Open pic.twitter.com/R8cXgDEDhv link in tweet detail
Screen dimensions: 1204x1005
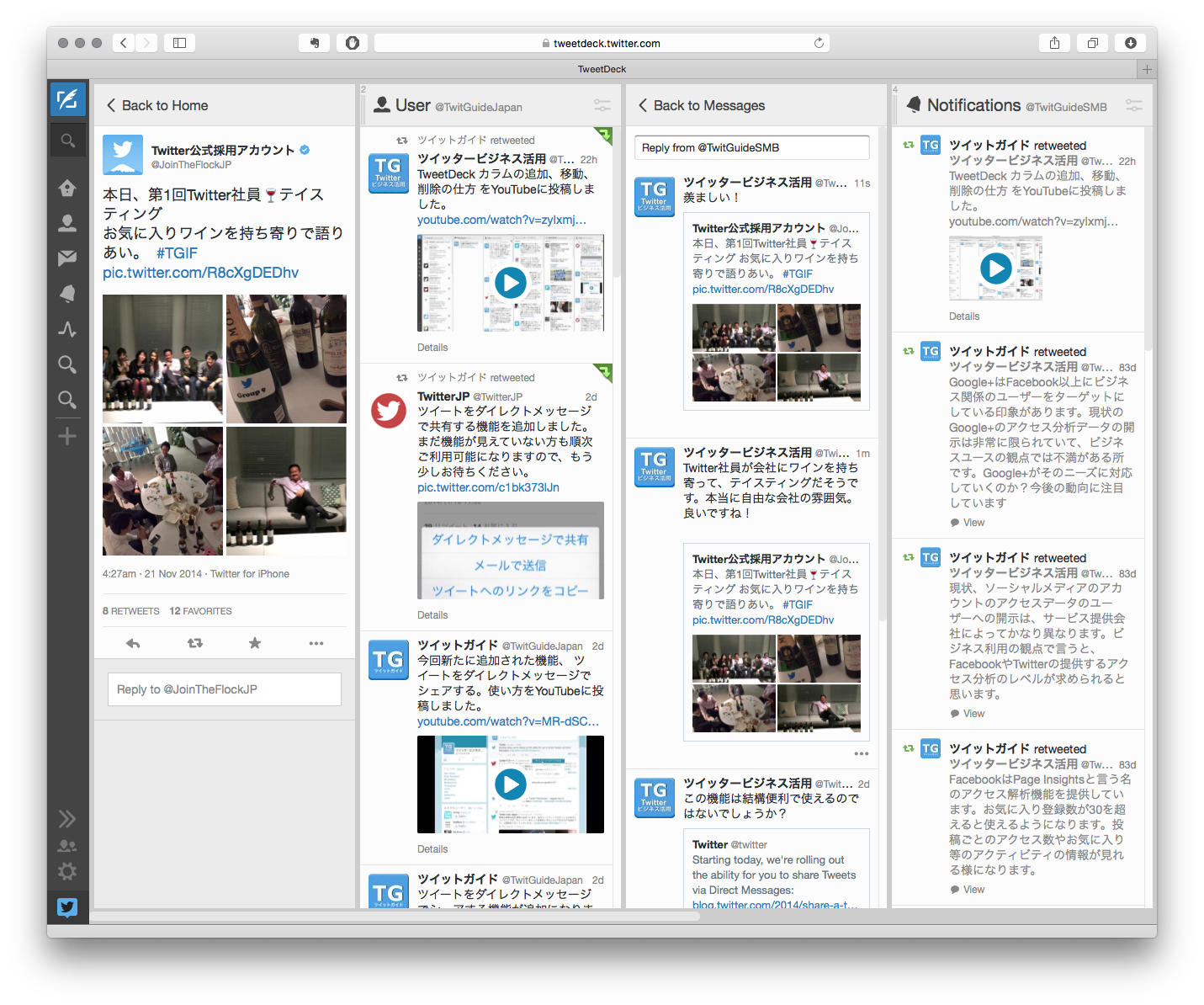coord(200,273)
